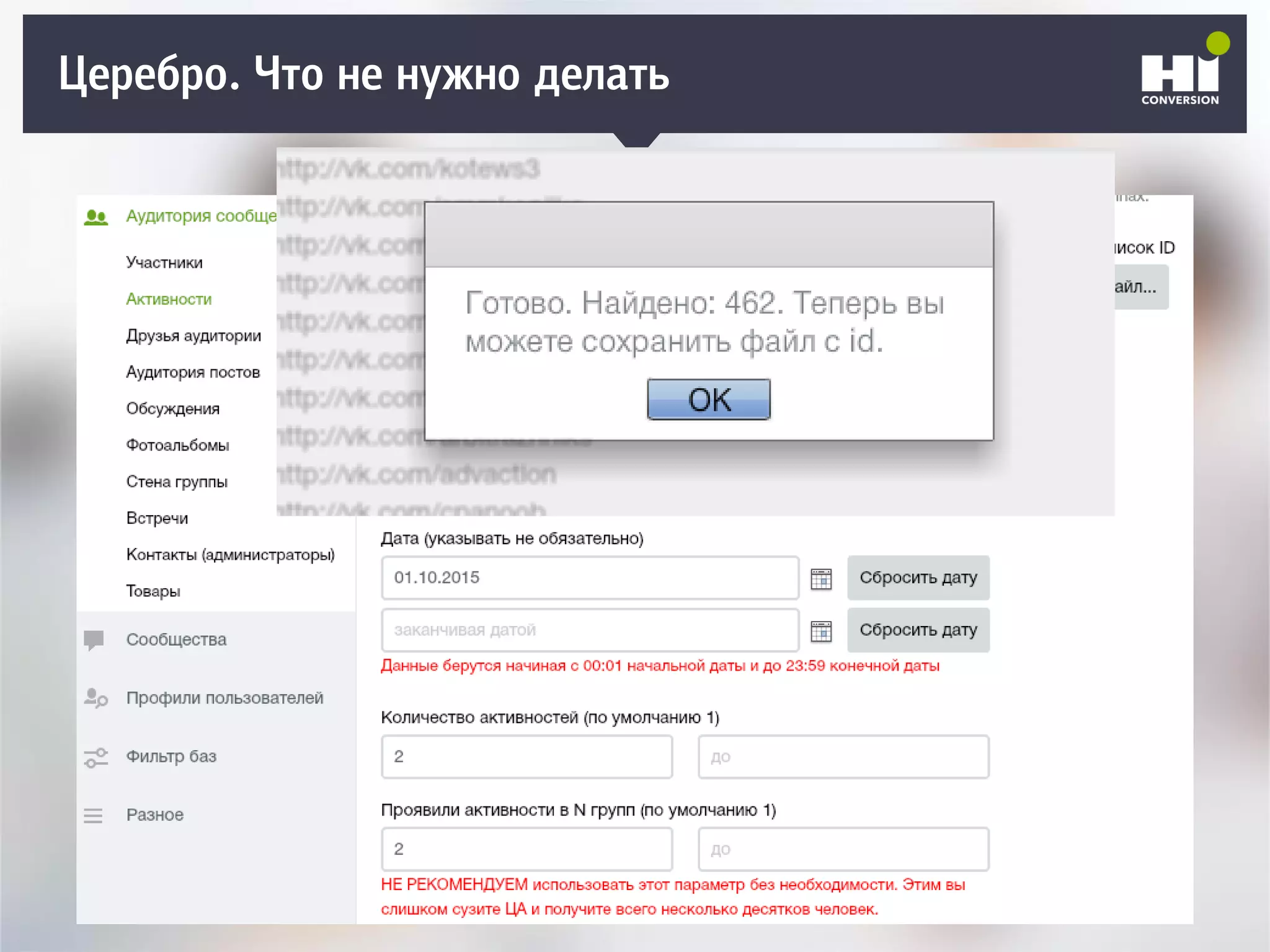The width and height of the screenshot is (1270, 952).
Task: Click the Сообщества speech bubble icon
Action: 94,640
